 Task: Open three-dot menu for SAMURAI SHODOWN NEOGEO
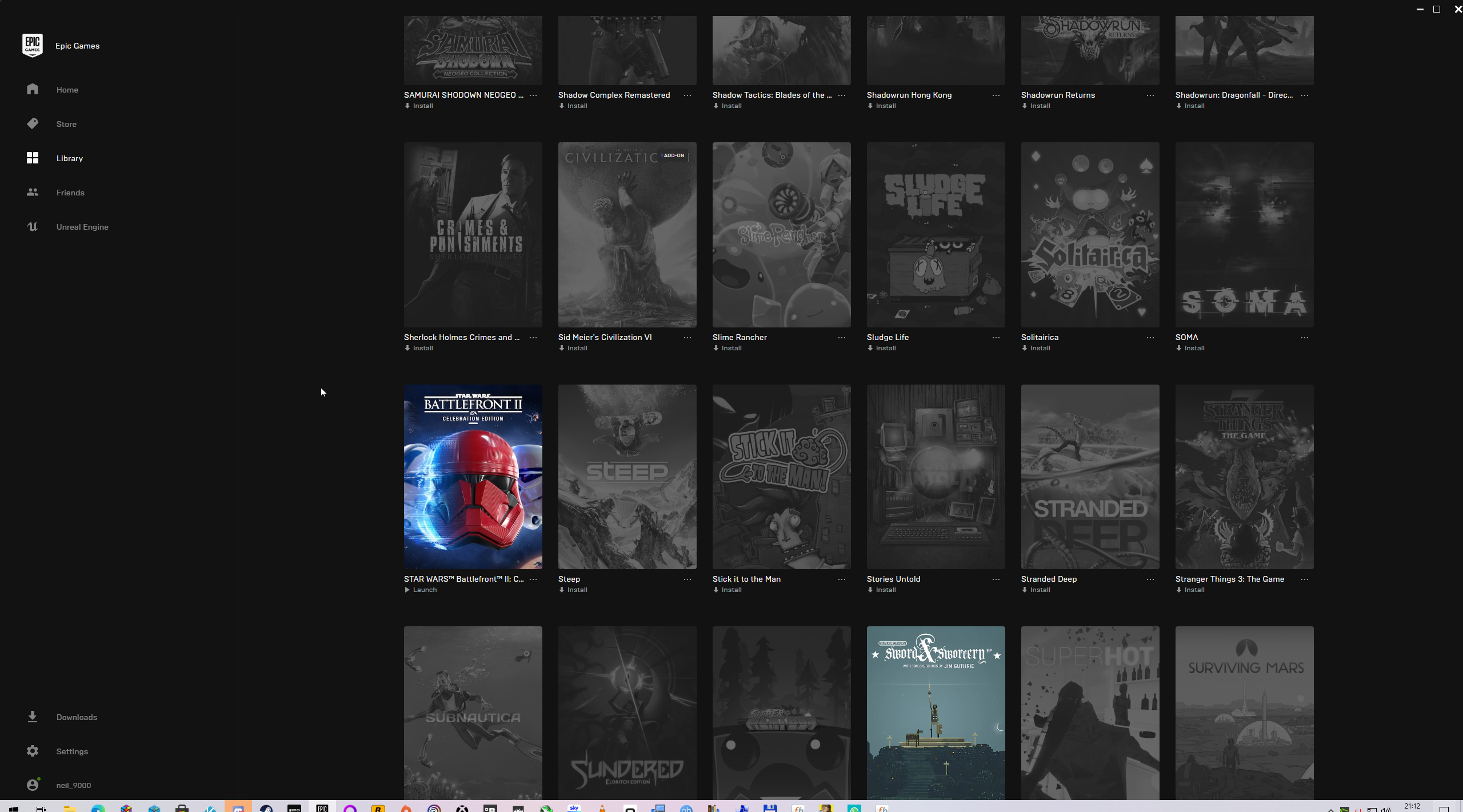(533, 95)
